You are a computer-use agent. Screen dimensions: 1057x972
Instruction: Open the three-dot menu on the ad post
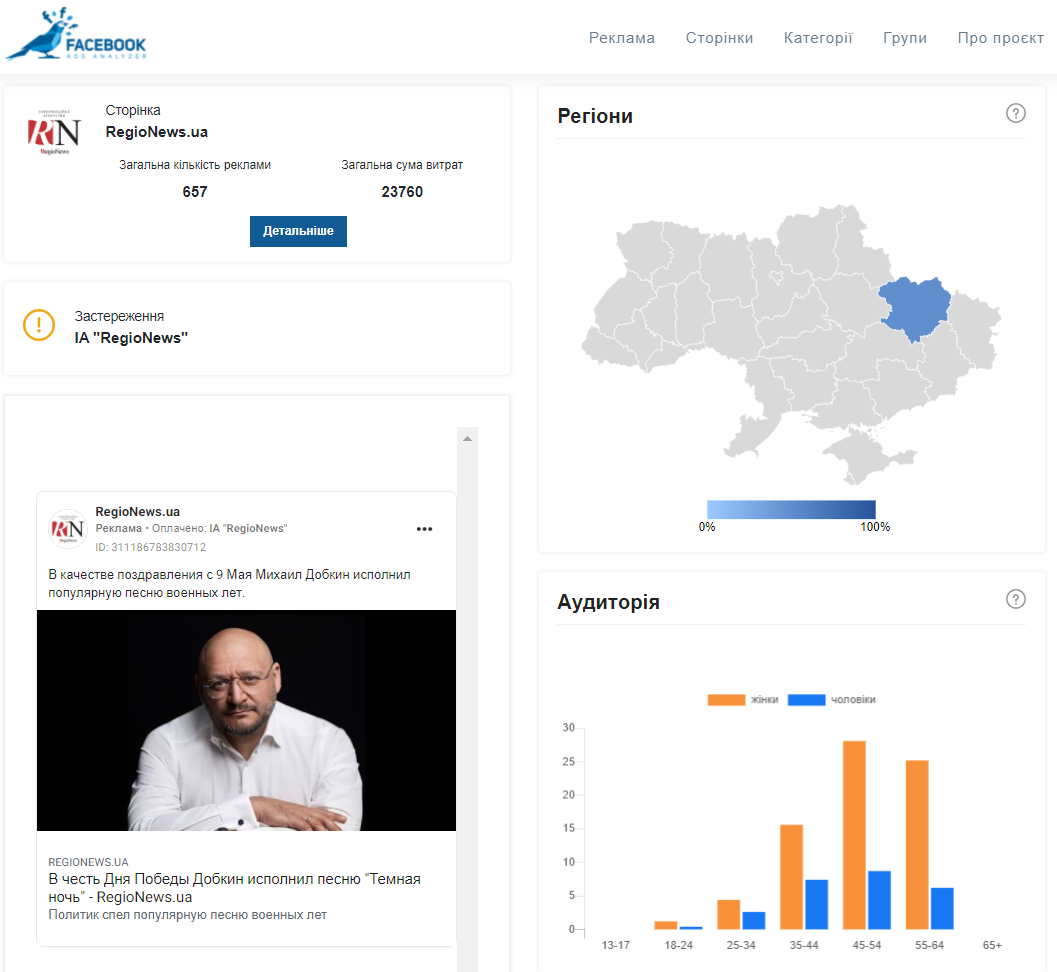pyautogui.click(x=424, y=529)
